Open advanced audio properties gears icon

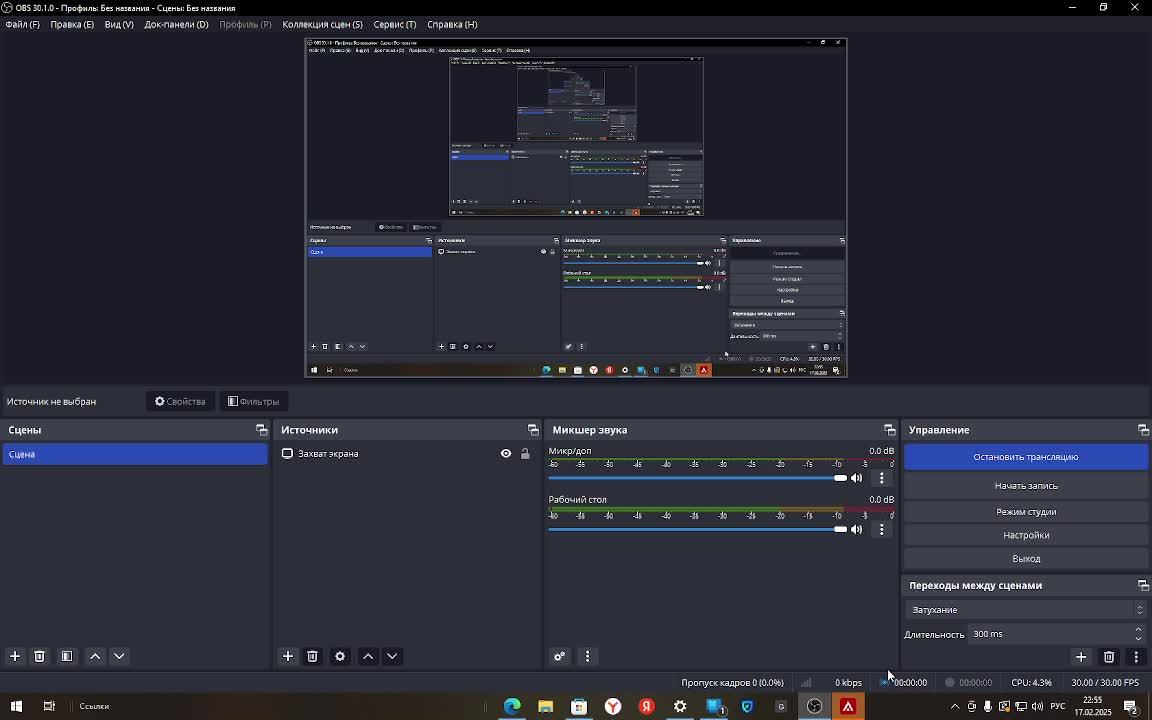click(560, 656)
